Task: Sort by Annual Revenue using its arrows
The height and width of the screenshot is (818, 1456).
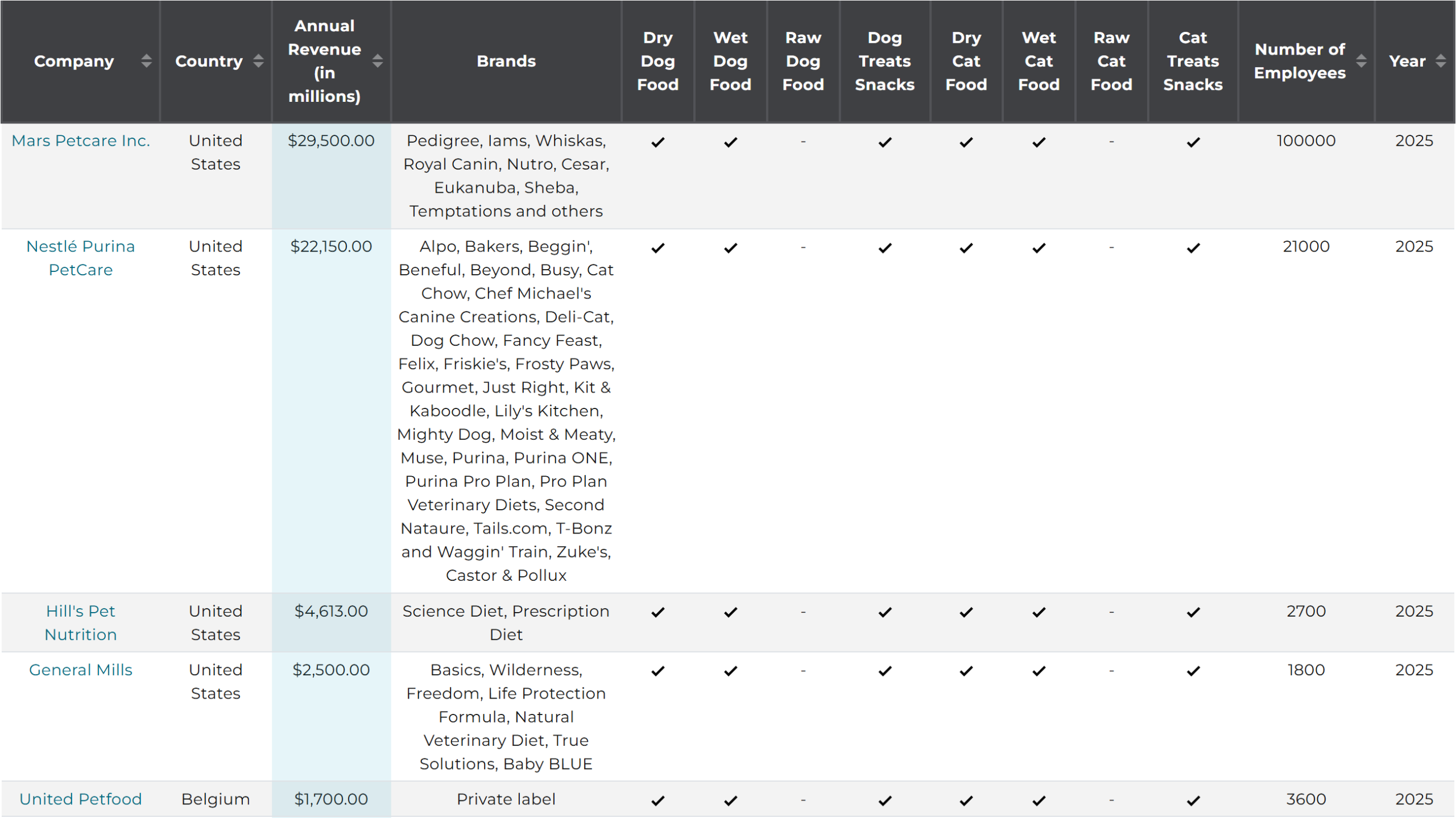Action: [x=377, y=61]
